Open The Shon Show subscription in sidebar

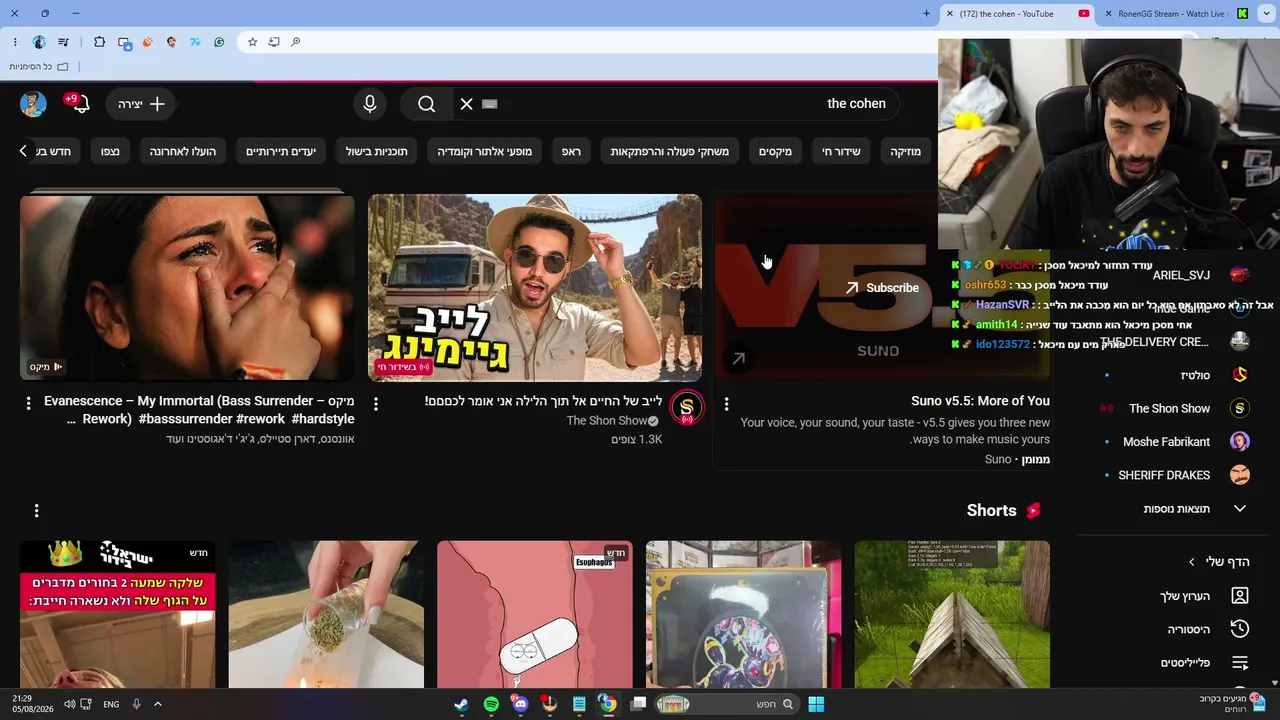[x=1175, y=408]
